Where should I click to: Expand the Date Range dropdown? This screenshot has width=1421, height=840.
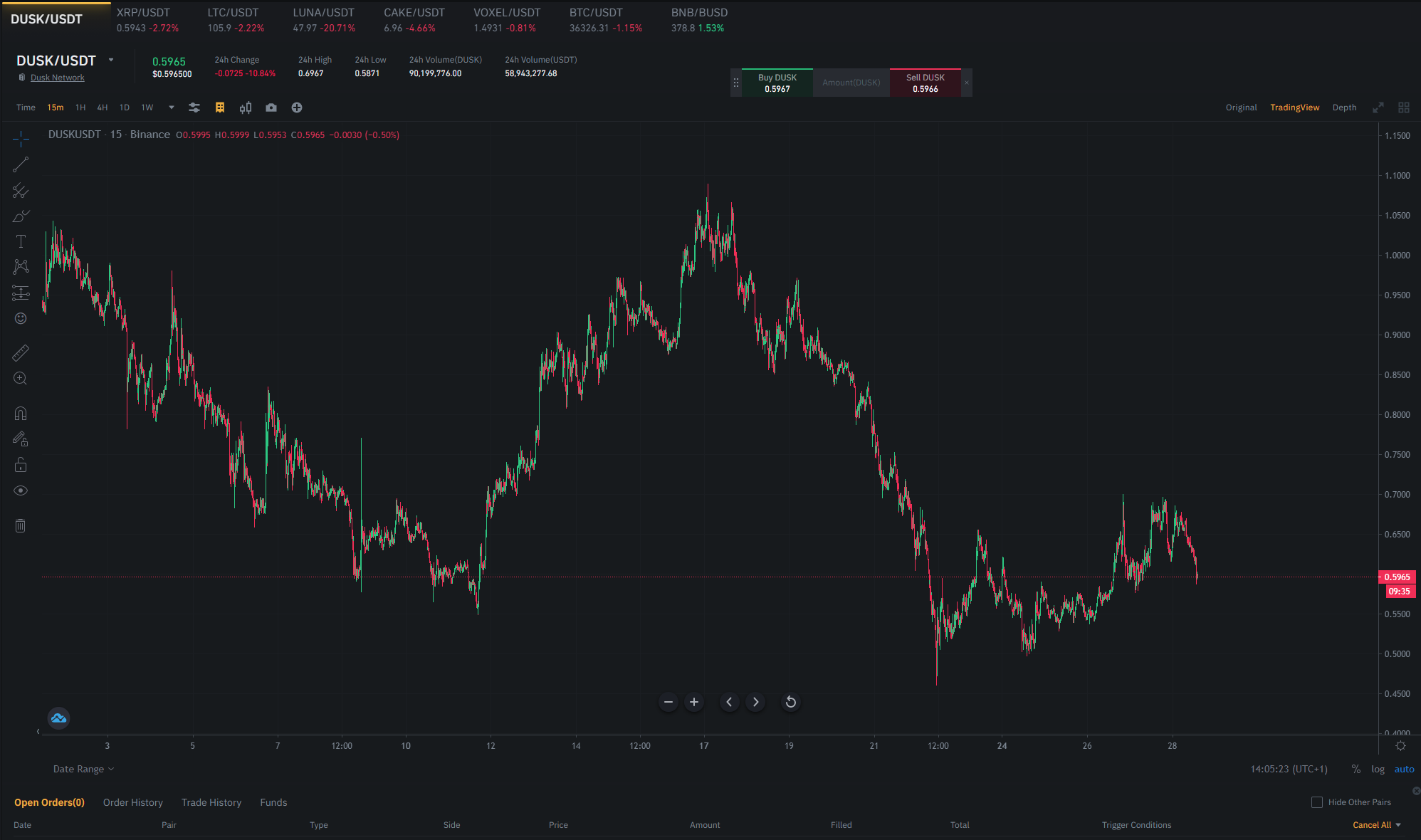[83, 769]
